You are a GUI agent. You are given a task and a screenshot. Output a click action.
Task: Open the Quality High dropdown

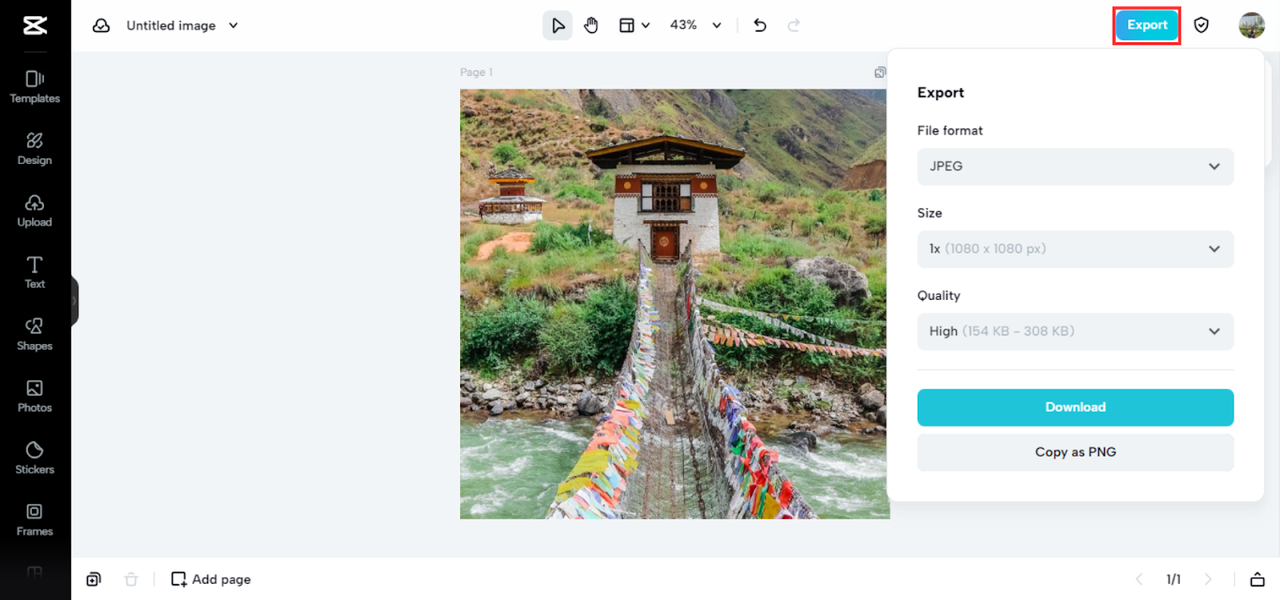pos(1075,331)
